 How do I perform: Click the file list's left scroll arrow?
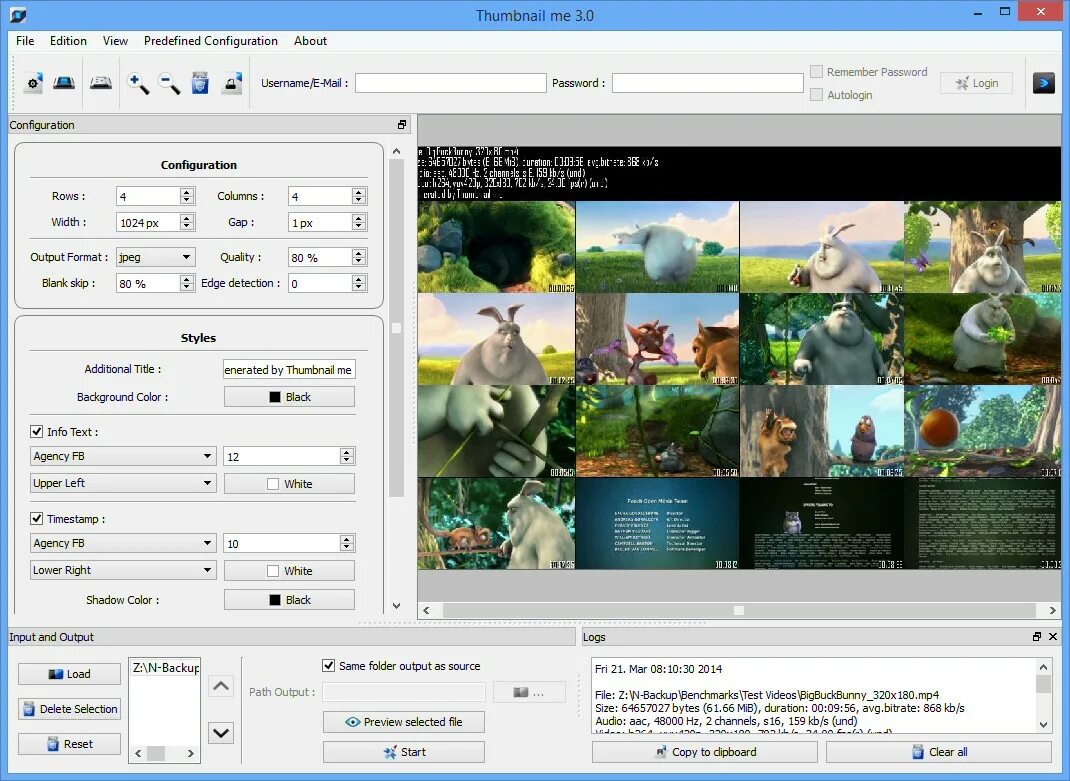138,754
